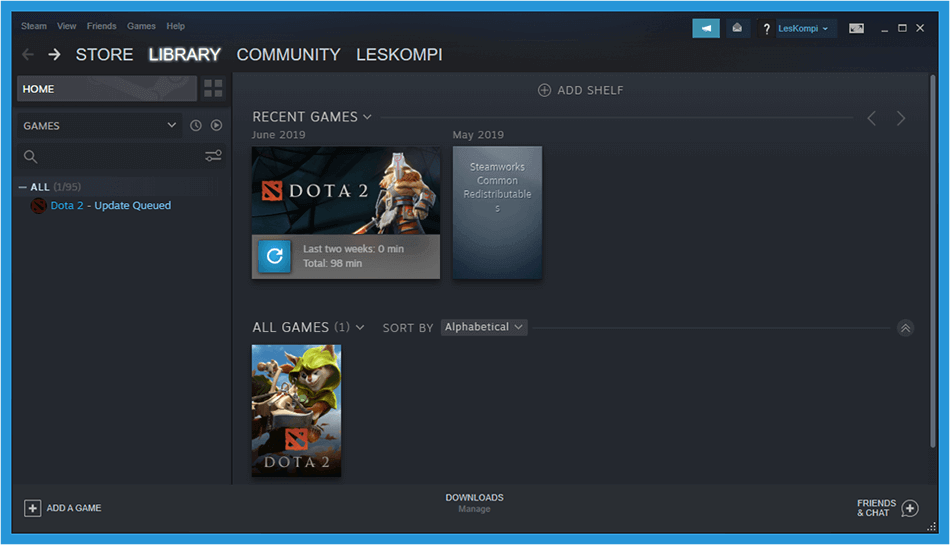Open the Alphabetical sort dropdown
Viewport: 950px width, 545px height.
coord(483,327)
